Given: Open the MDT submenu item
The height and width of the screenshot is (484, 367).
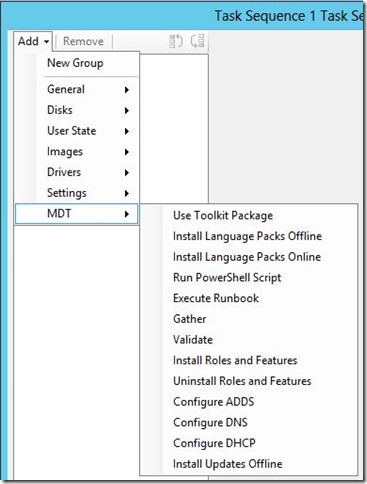Looking at the screenshot, I should tap(77, 214).
